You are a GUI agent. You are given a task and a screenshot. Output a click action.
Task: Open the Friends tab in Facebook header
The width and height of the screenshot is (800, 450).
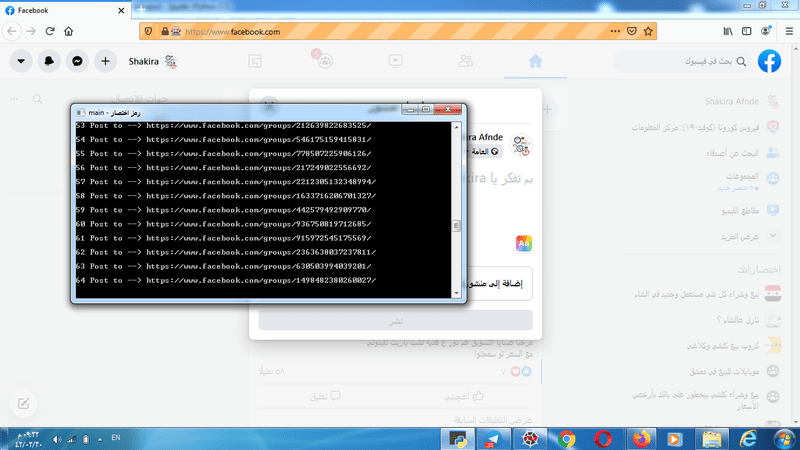coord(465,61)
